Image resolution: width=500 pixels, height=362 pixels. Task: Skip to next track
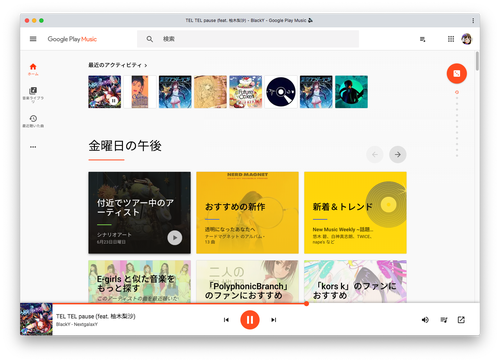click(274, 320)
